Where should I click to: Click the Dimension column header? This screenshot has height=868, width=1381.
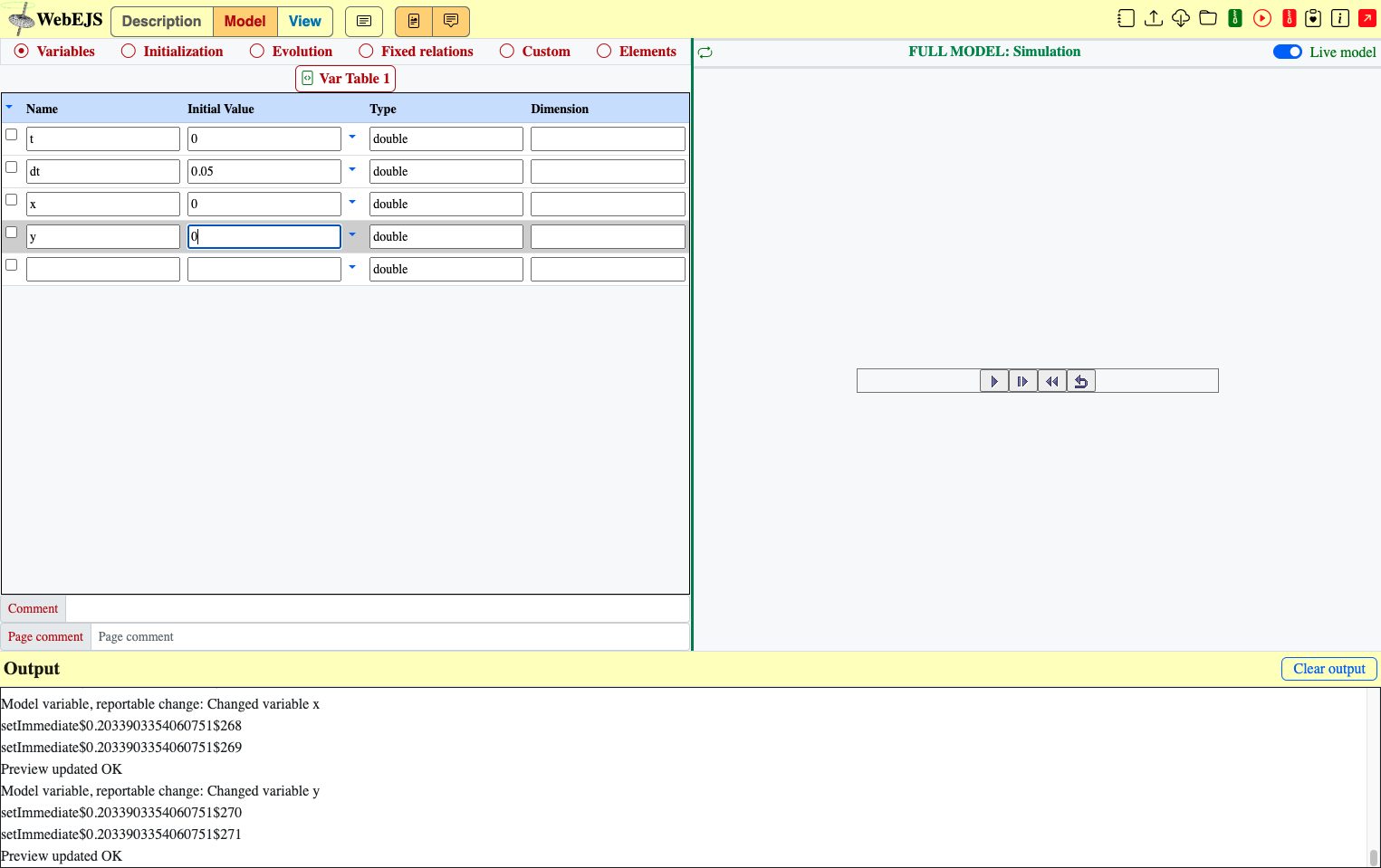[560, 109]
